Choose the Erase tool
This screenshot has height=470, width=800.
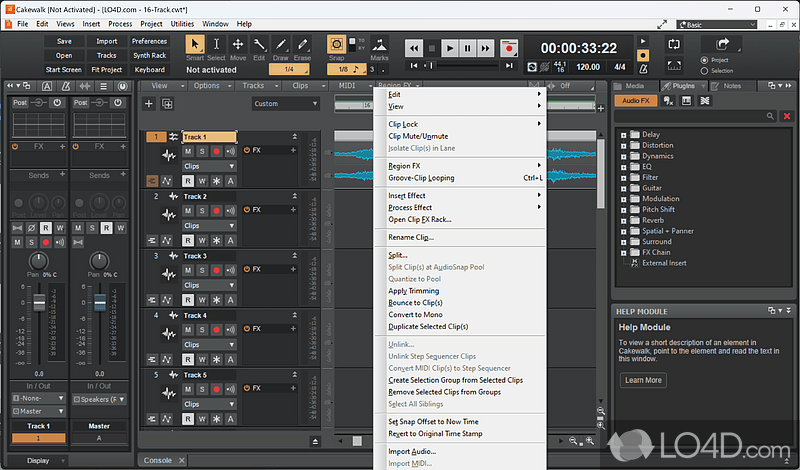pyautogui.click(x=302, y=44)
